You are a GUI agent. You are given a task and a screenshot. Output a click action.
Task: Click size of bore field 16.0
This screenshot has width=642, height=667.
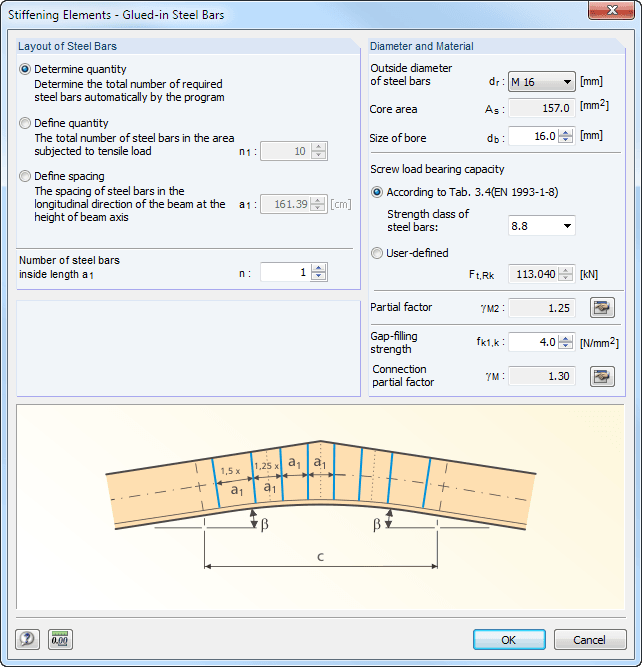534,137
